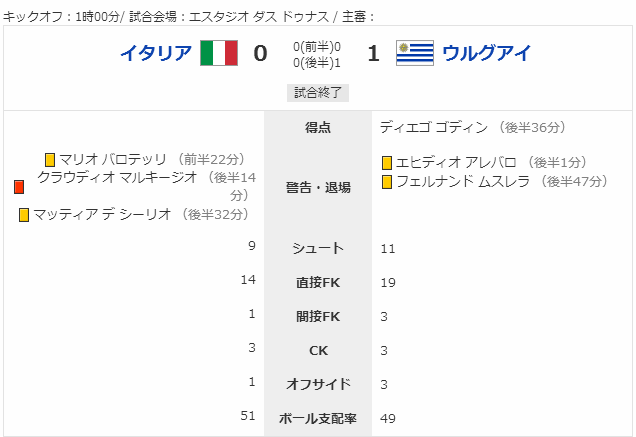636x437 pixels.
Task: Open the イタリア team link
Action: pyautogui.click(x=156, y=53)
